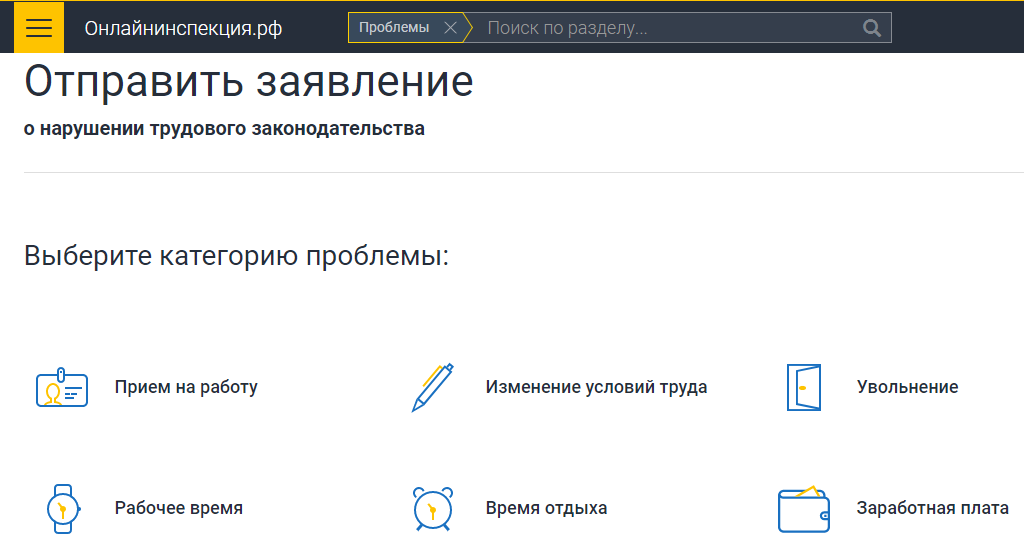
Task: Click the wristwatch icon for working time
Action: (x=62, y=508)
